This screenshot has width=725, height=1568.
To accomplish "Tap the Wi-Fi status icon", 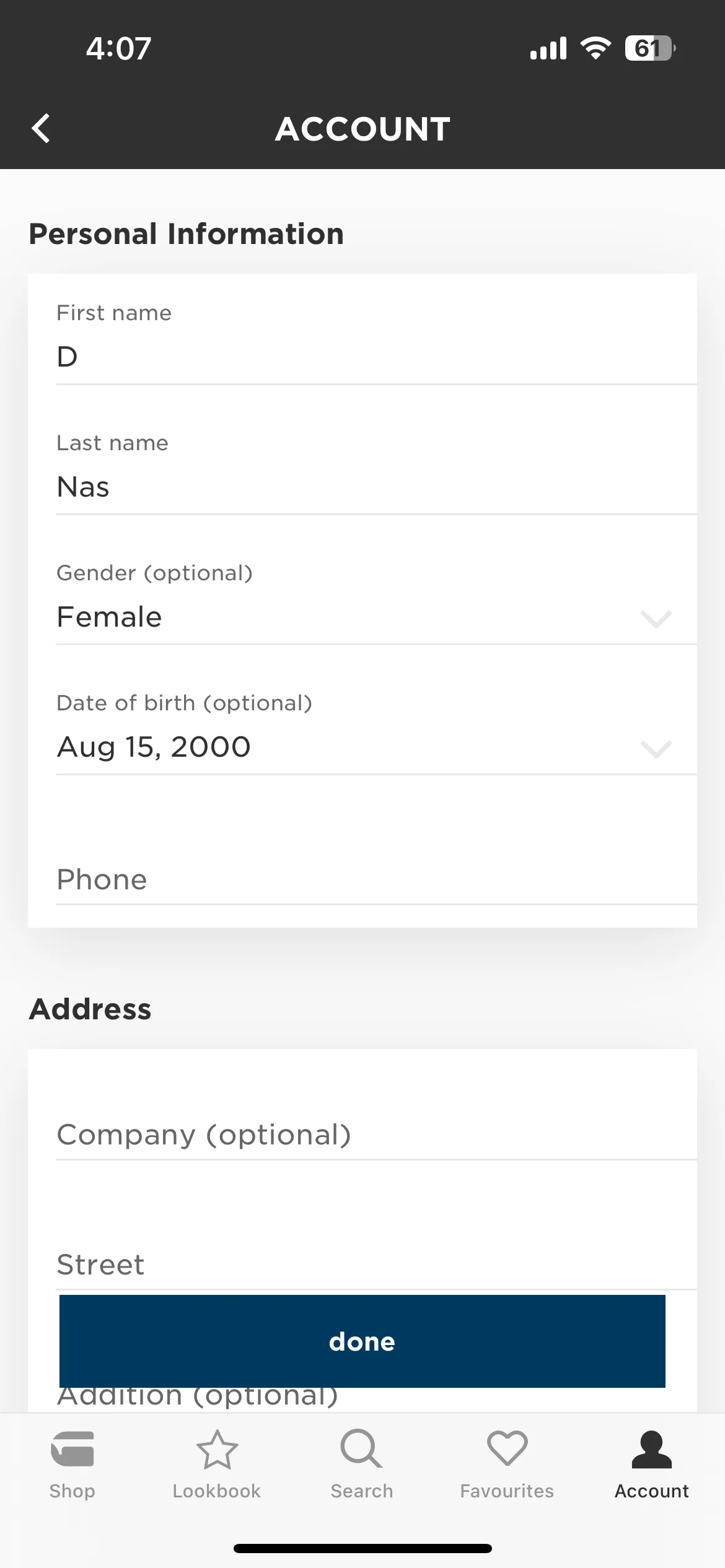I will click(595, 48).
